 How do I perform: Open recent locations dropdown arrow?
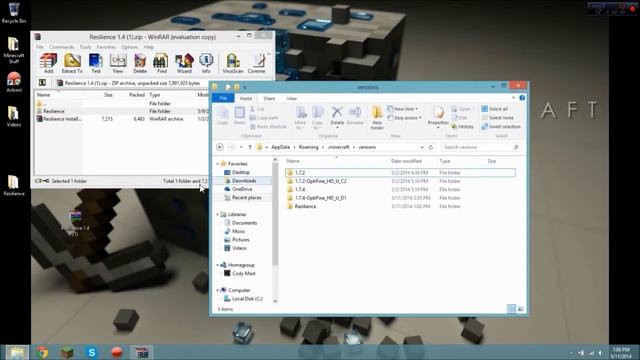coord(241,147)
